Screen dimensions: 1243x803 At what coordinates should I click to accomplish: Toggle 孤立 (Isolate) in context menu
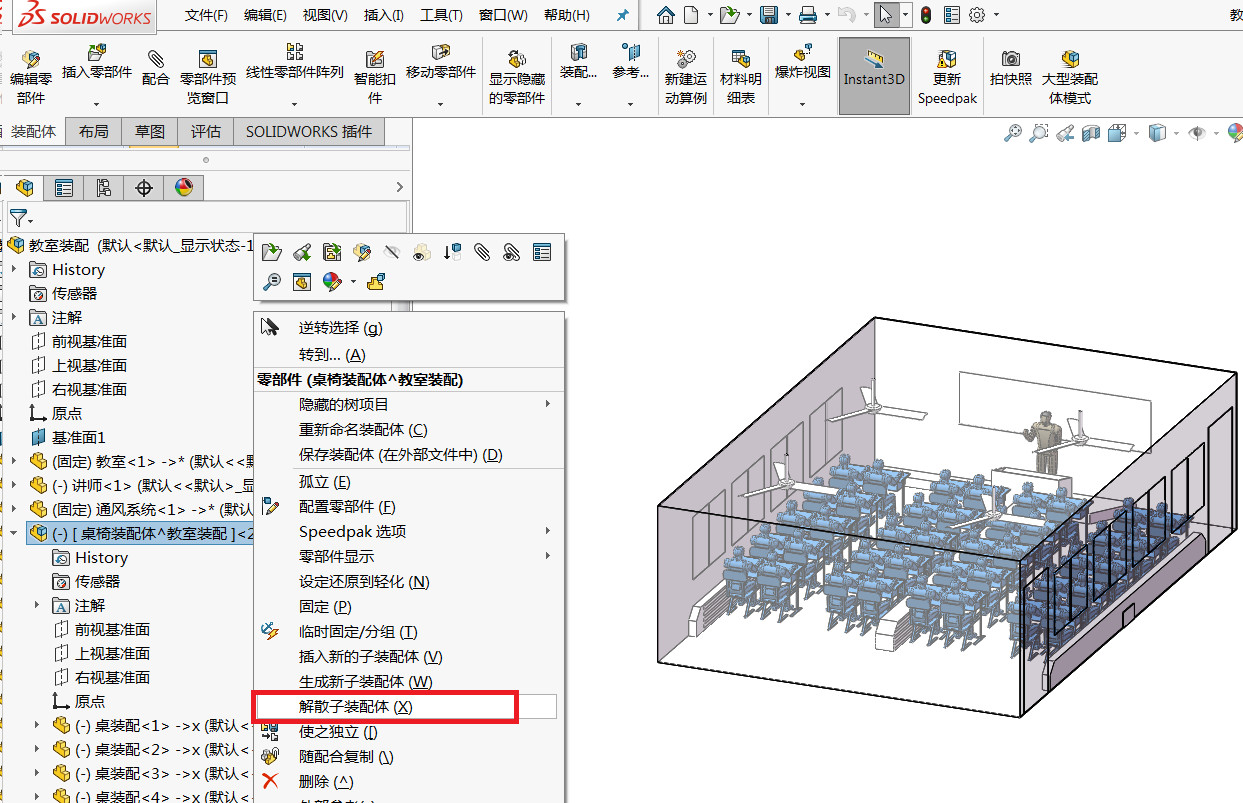pos(325,482)
